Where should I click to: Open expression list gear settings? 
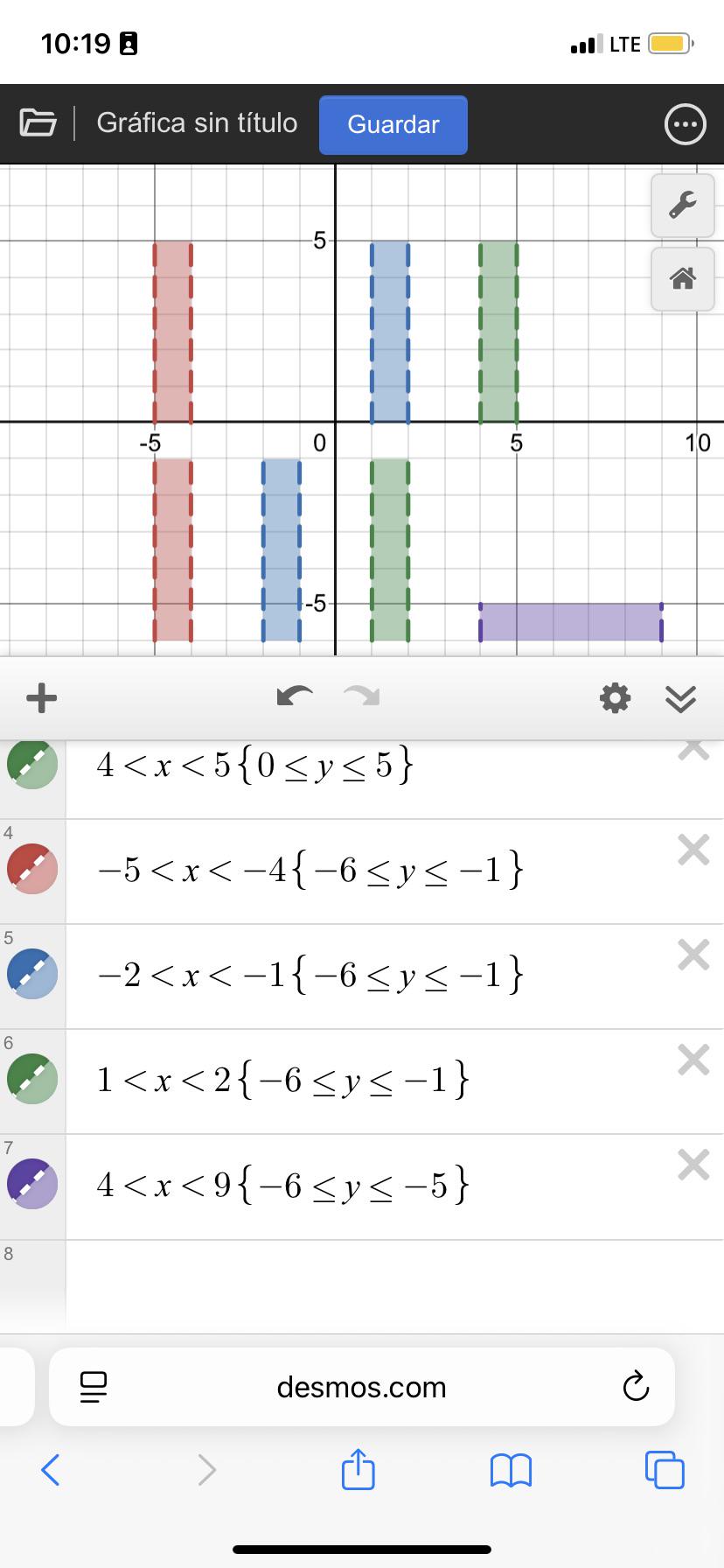tap(615, 698)
